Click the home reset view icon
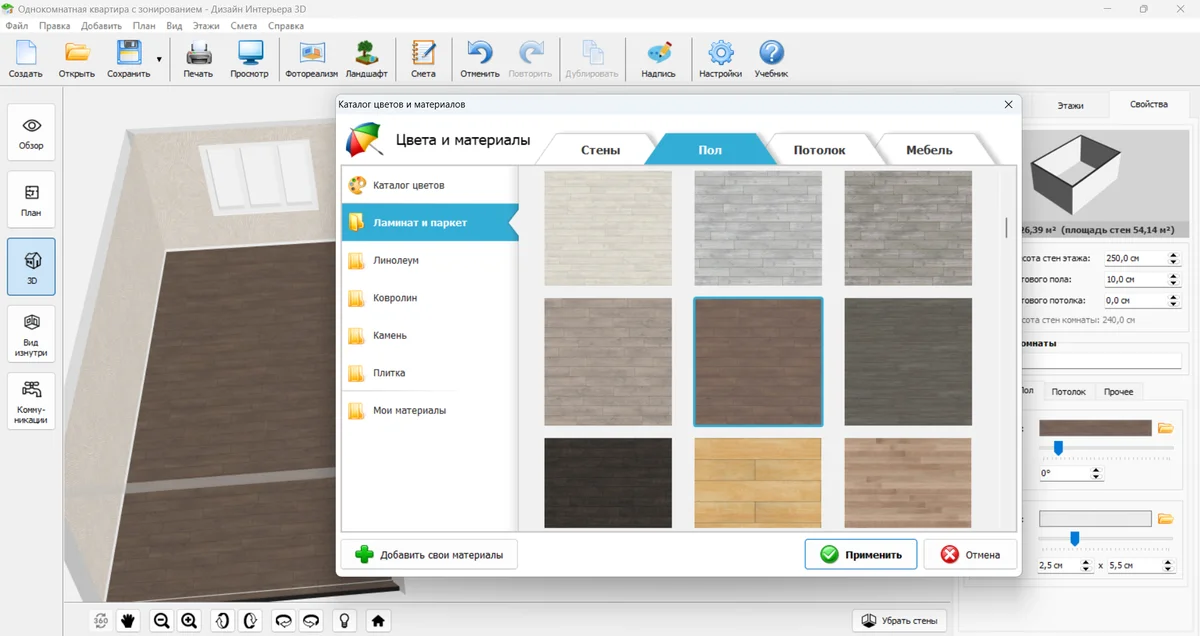The height and width of the screenshot is (636, 1200). (x=378, y=621)
